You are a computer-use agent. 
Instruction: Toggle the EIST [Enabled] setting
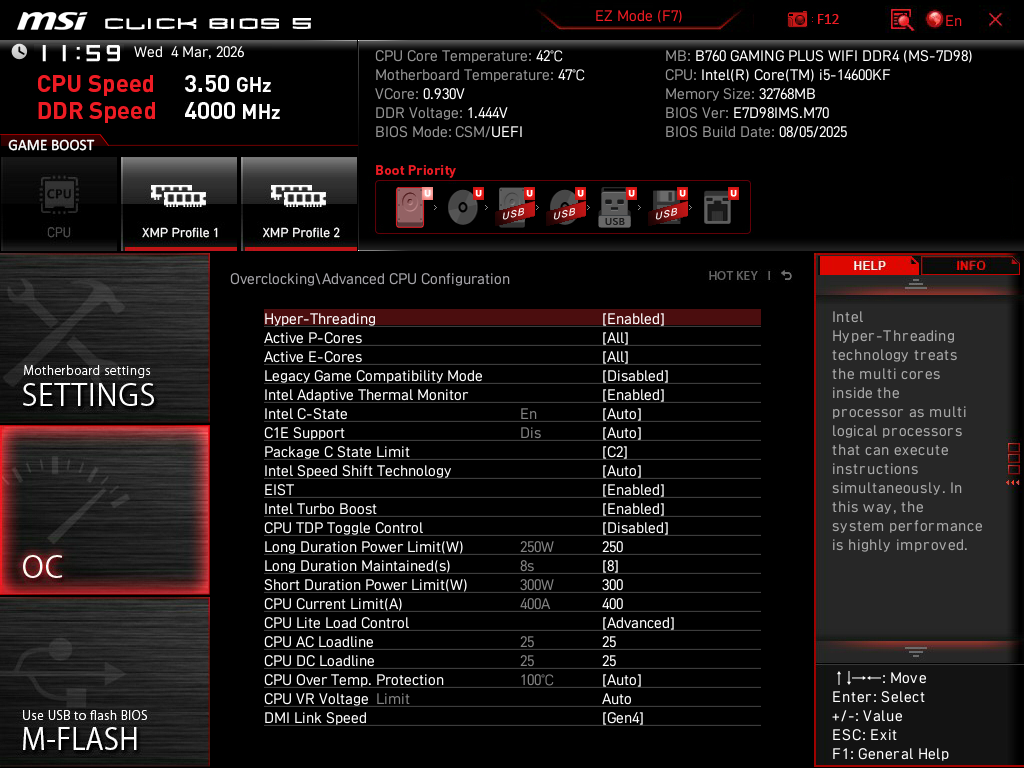633,489
